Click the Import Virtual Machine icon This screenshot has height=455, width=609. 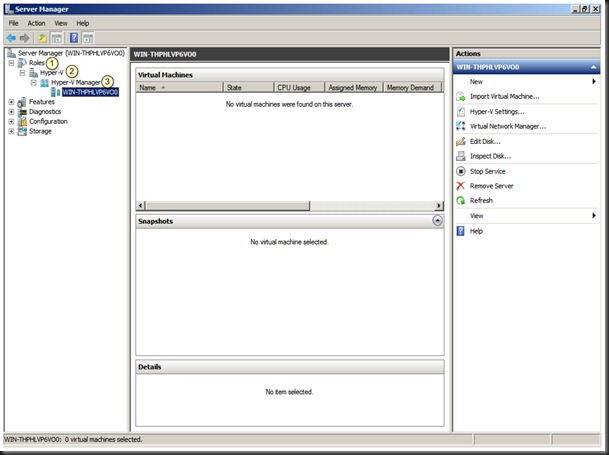tap(461, 96)
